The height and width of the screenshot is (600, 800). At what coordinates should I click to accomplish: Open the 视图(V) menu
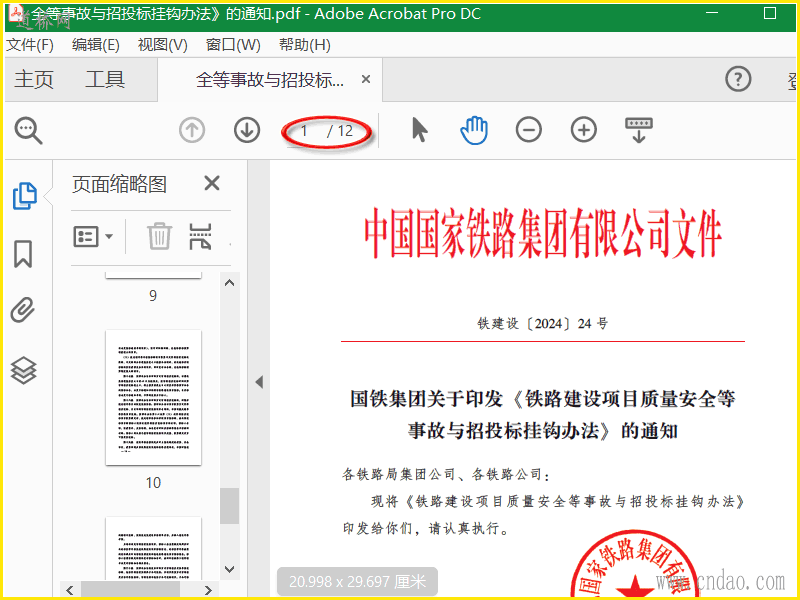point(163,45)
